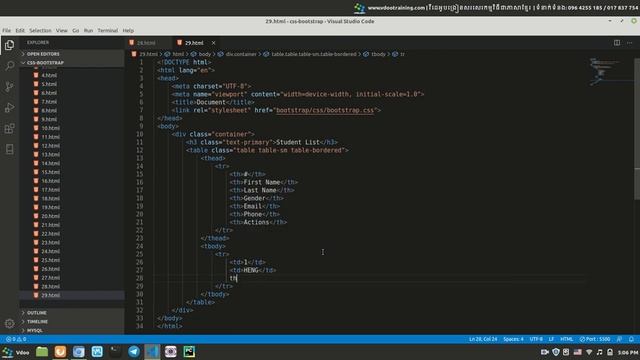Change the LF end-of-line sequence

[x=551, y=339]
